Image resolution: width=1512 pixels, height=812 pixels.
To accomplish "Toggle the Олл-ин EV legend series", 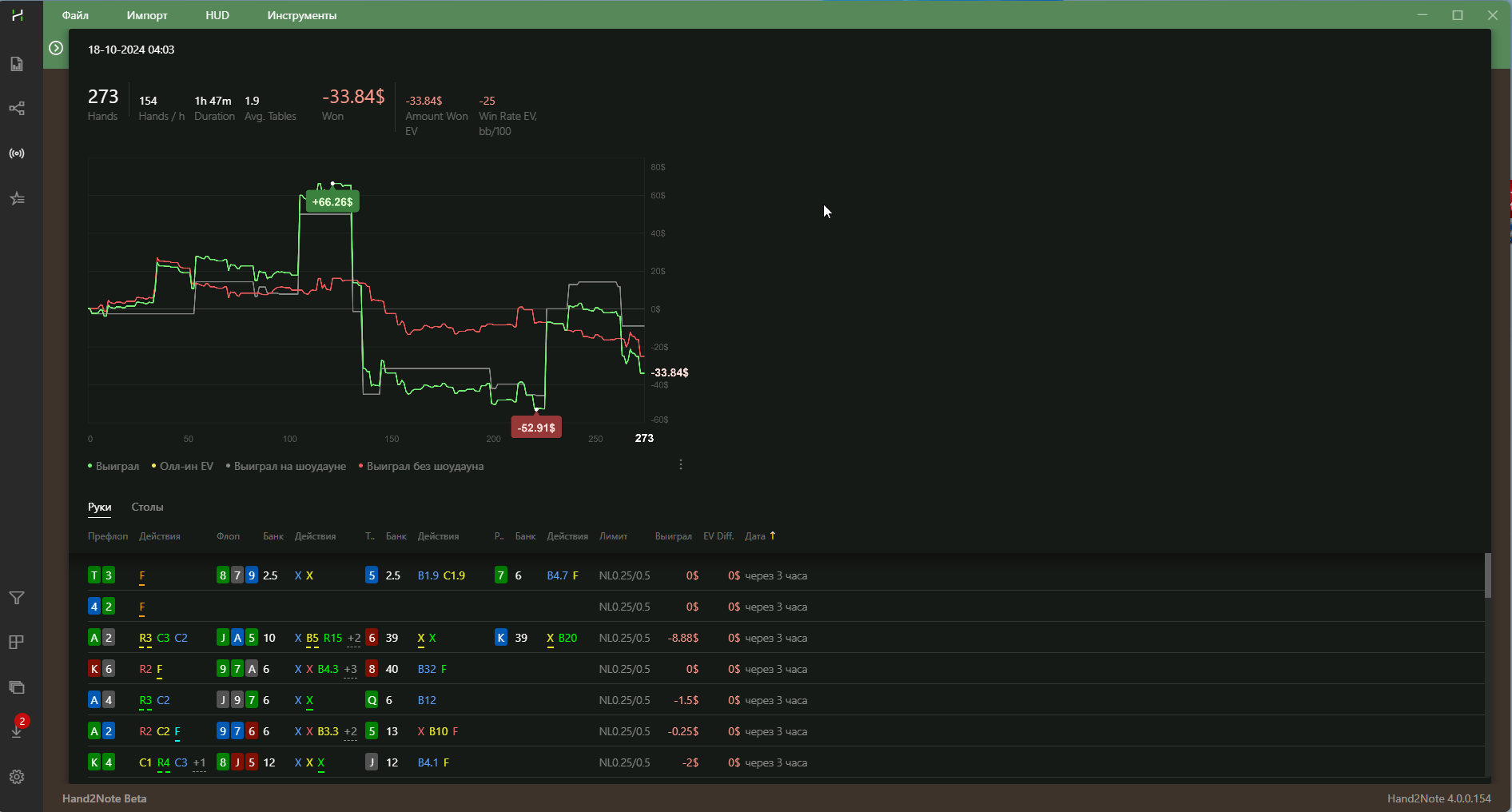I will 182,466.
